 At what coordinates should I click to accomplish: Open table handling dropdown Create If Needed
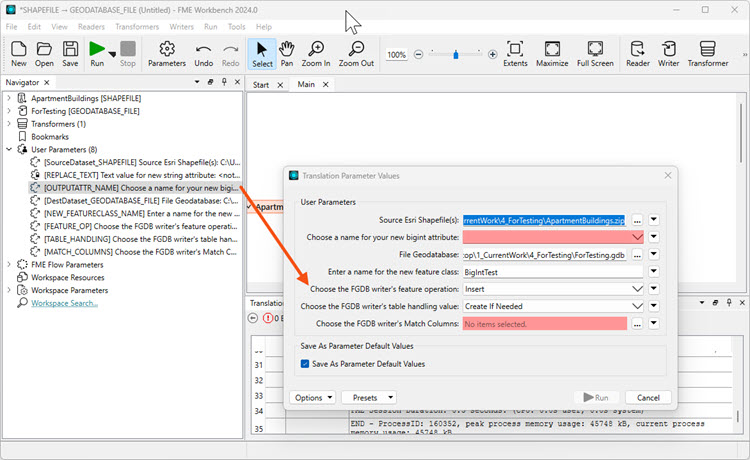point(553,307)
